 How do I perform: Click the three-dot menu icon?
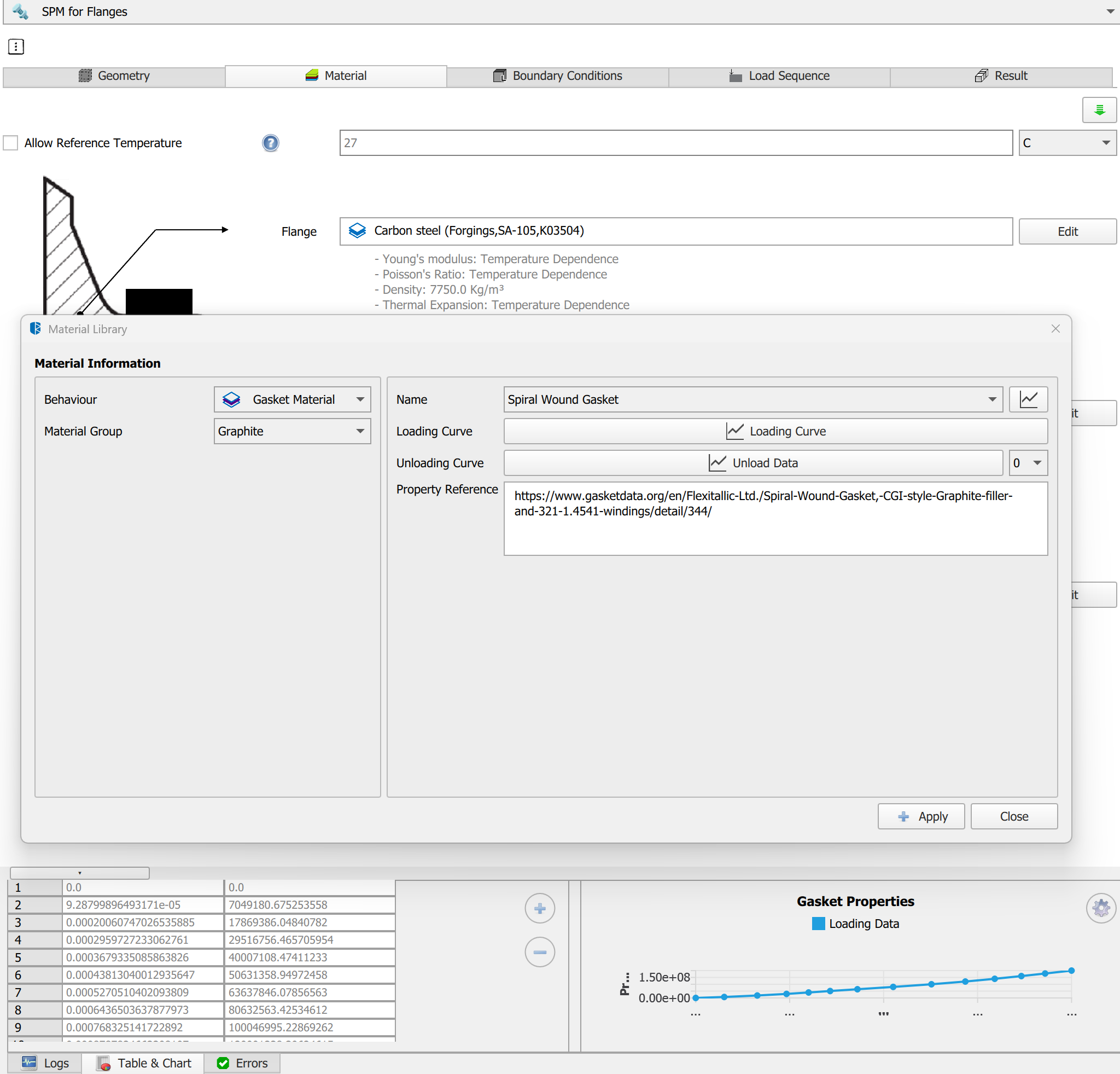[16, 47]
